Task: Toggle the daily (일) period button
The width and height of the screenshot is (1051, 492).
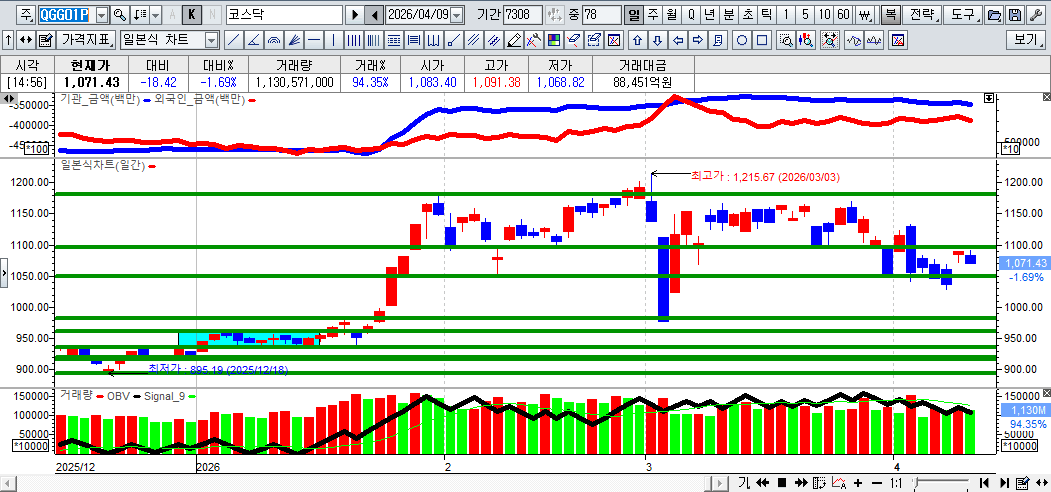Action: tap(633, 15)
